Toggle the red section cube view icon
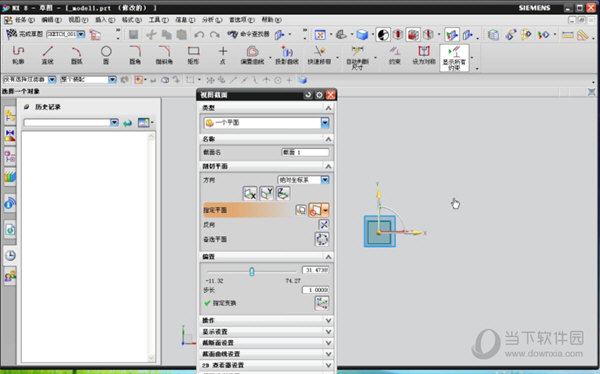The image size is (600, 374). [412, 35]
